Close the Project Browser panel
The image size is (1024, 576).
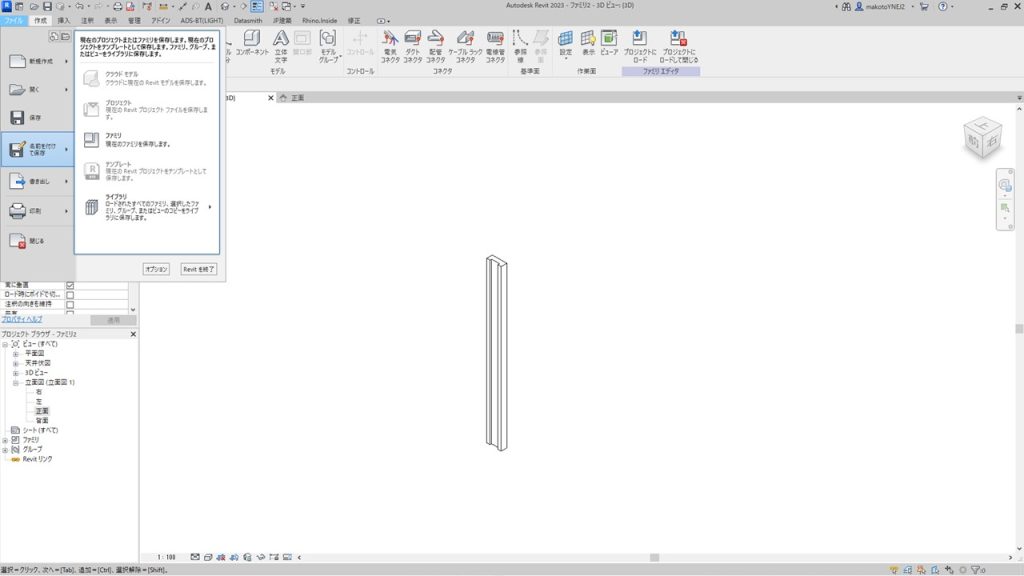point(133,334)
